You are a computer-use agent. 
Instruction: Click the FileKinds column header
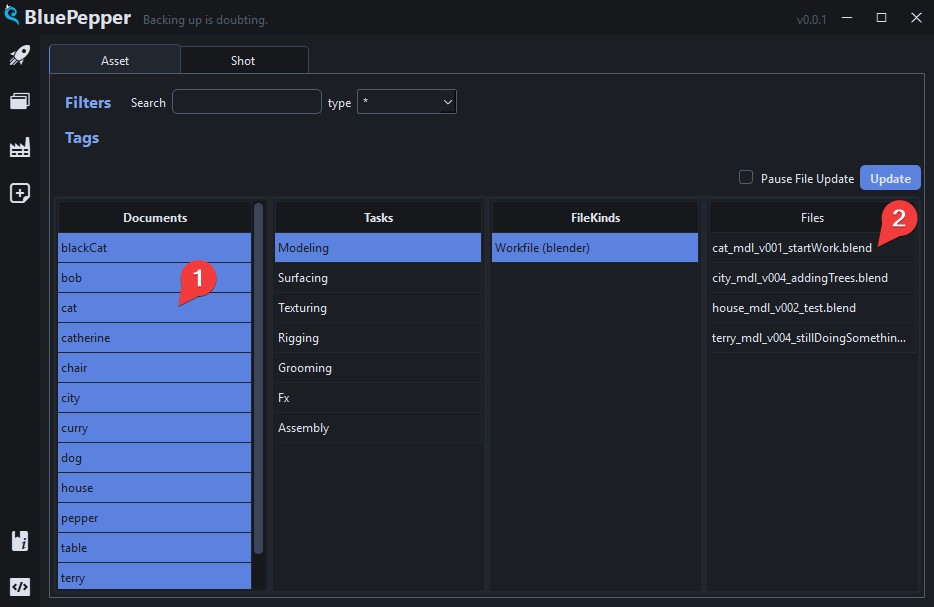594,217
